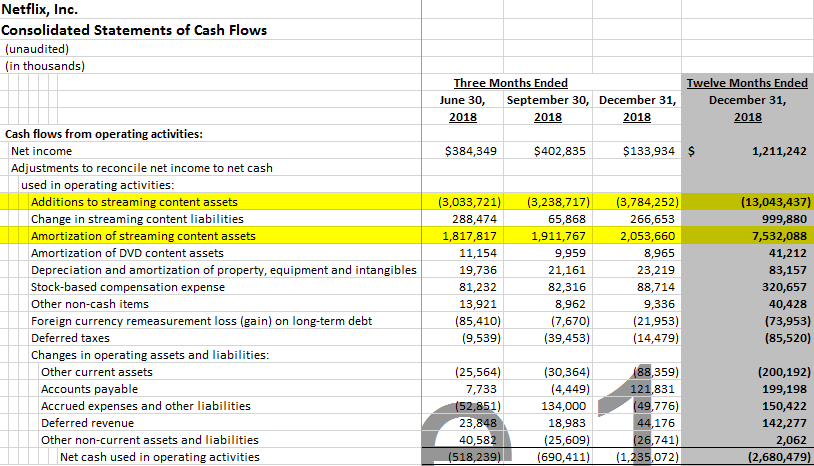The image size is (814, 466).
Task: Select 'Accrued expenses and other liabilities' label
Action: (146, 406)
